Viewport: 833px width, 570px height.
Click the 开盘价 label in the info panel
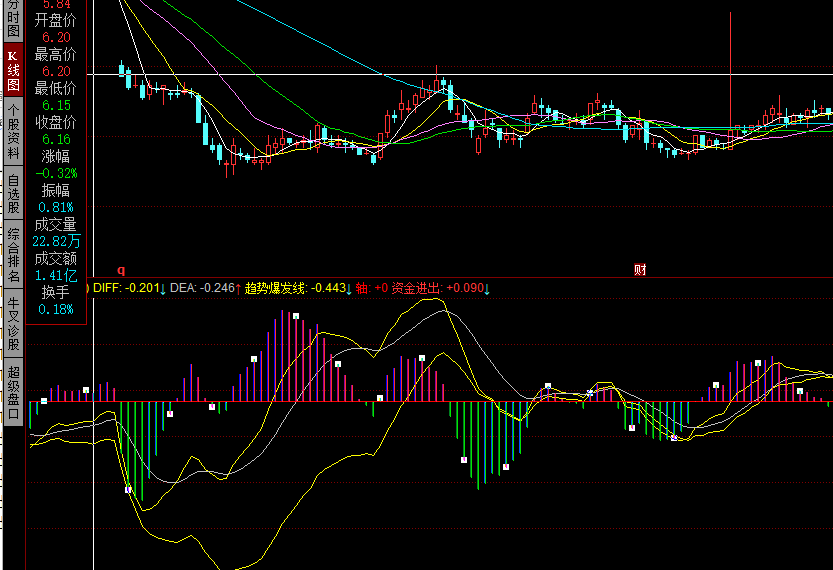pyautogui.click(x=56, y=20)
